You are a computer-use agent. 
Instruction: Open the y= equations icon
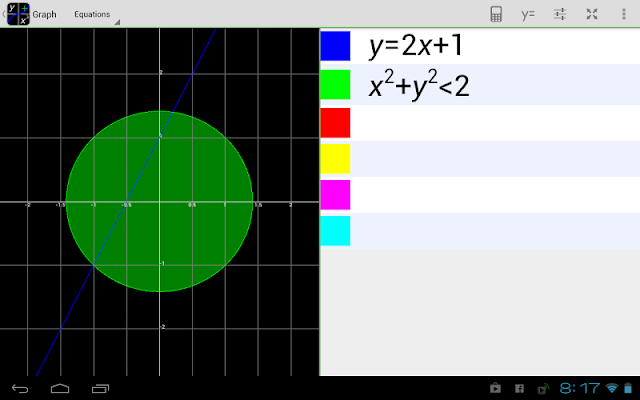click(528, 14)
